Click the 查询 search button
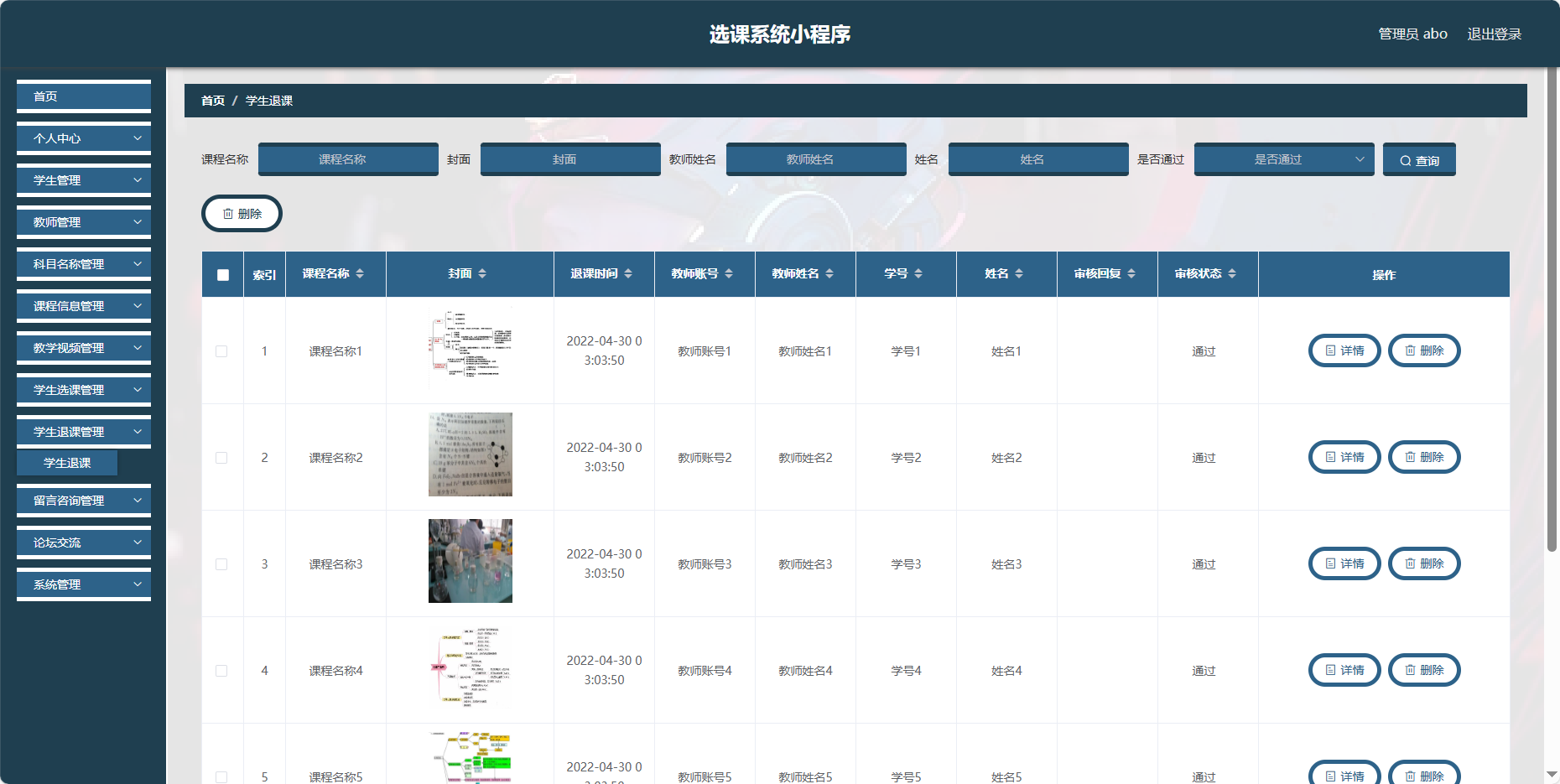 coord(1419,159)
